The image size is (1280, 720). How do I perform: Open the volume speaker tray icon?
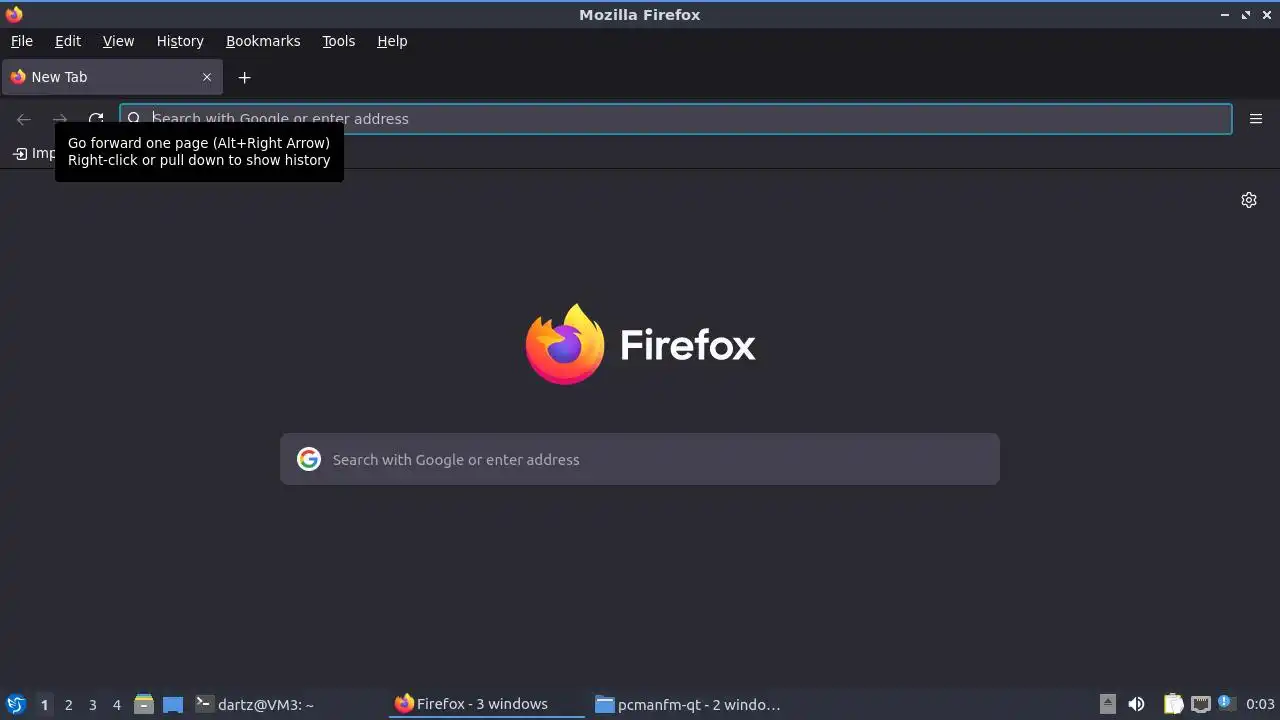coord(1136,705)
